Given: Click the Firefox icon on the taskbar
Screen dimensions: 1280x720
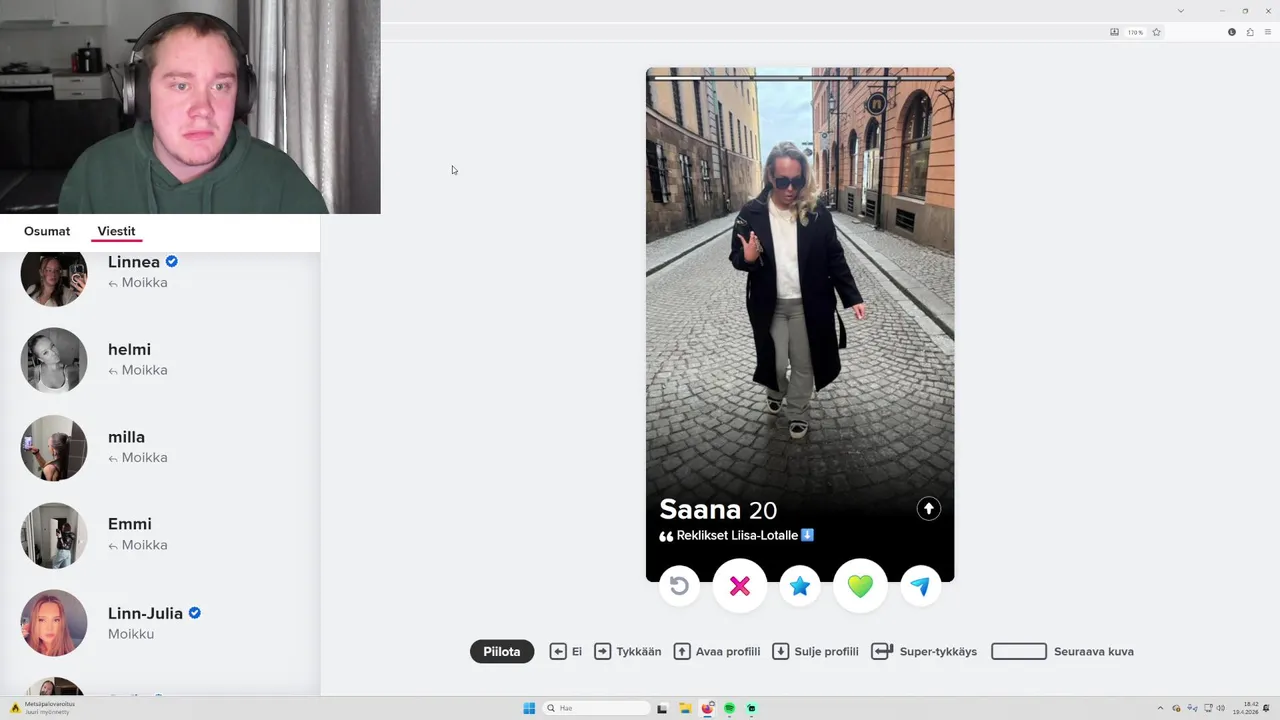Looking at the screenshot, I should click(708, 708).
